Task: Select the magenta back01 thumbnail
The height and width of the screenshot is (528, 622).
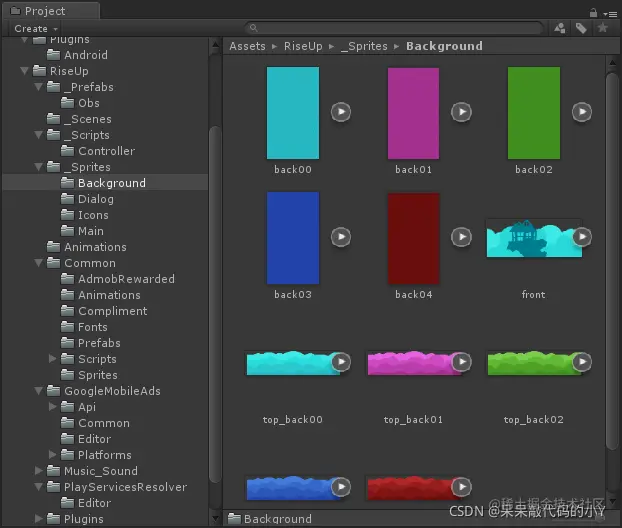Action: pos(413,113)
